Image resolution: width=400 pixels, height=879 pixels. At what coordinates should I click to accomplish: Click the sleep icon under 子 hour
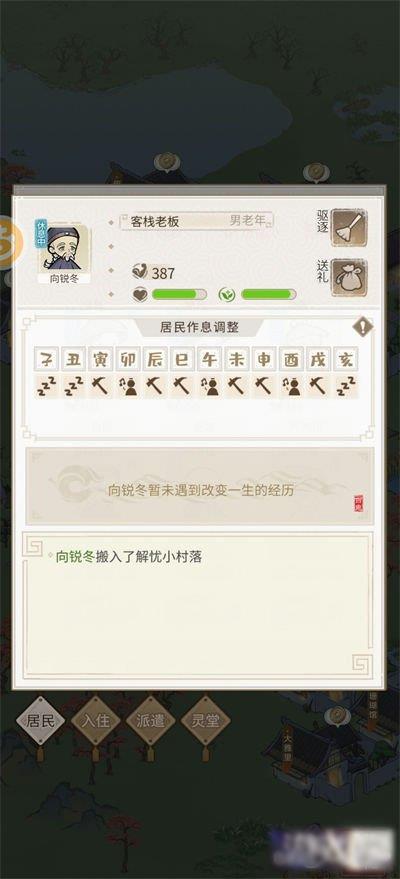tap(47, 387)
